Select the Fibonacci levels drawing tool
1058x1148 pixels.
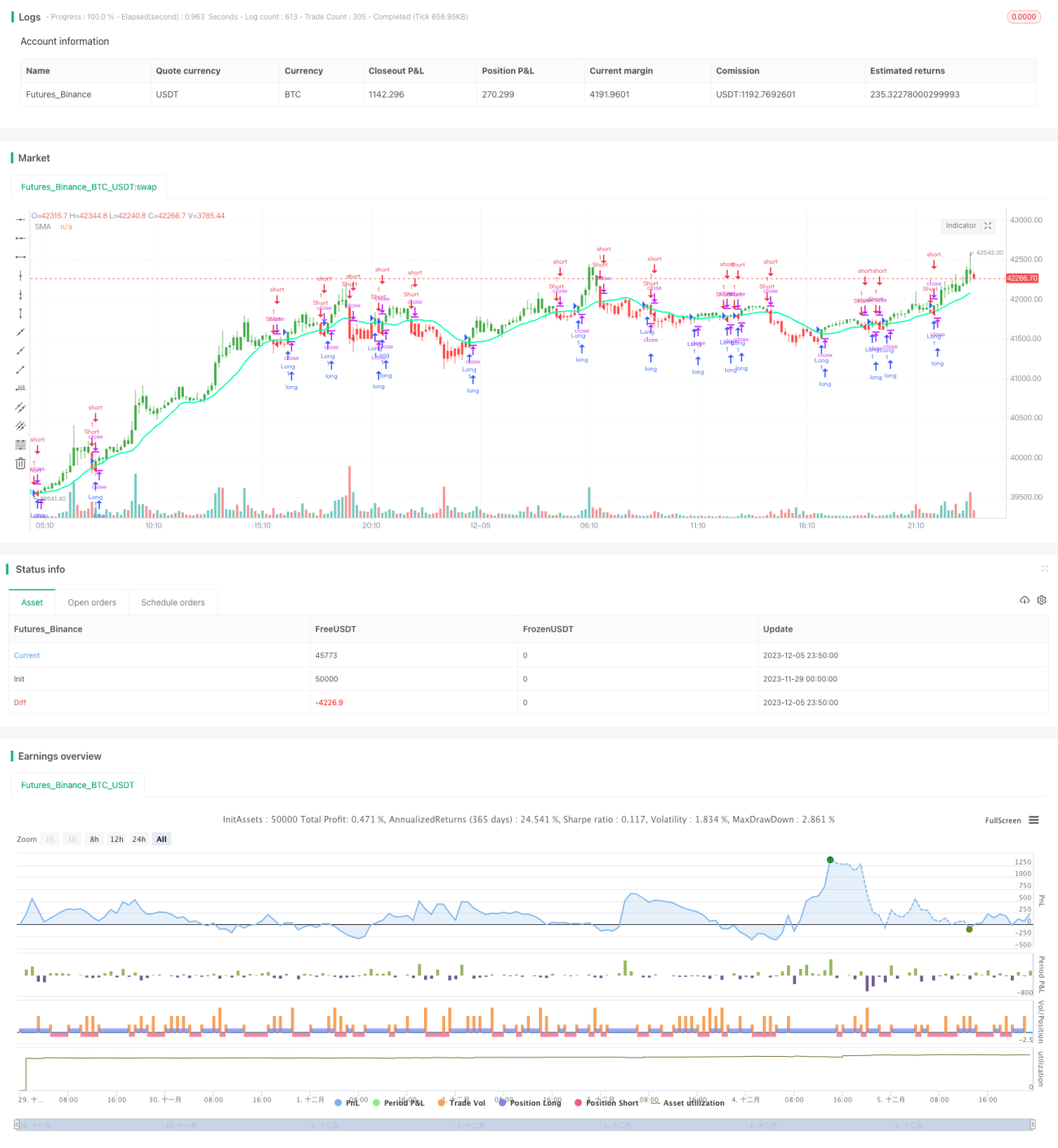point(20,445)
